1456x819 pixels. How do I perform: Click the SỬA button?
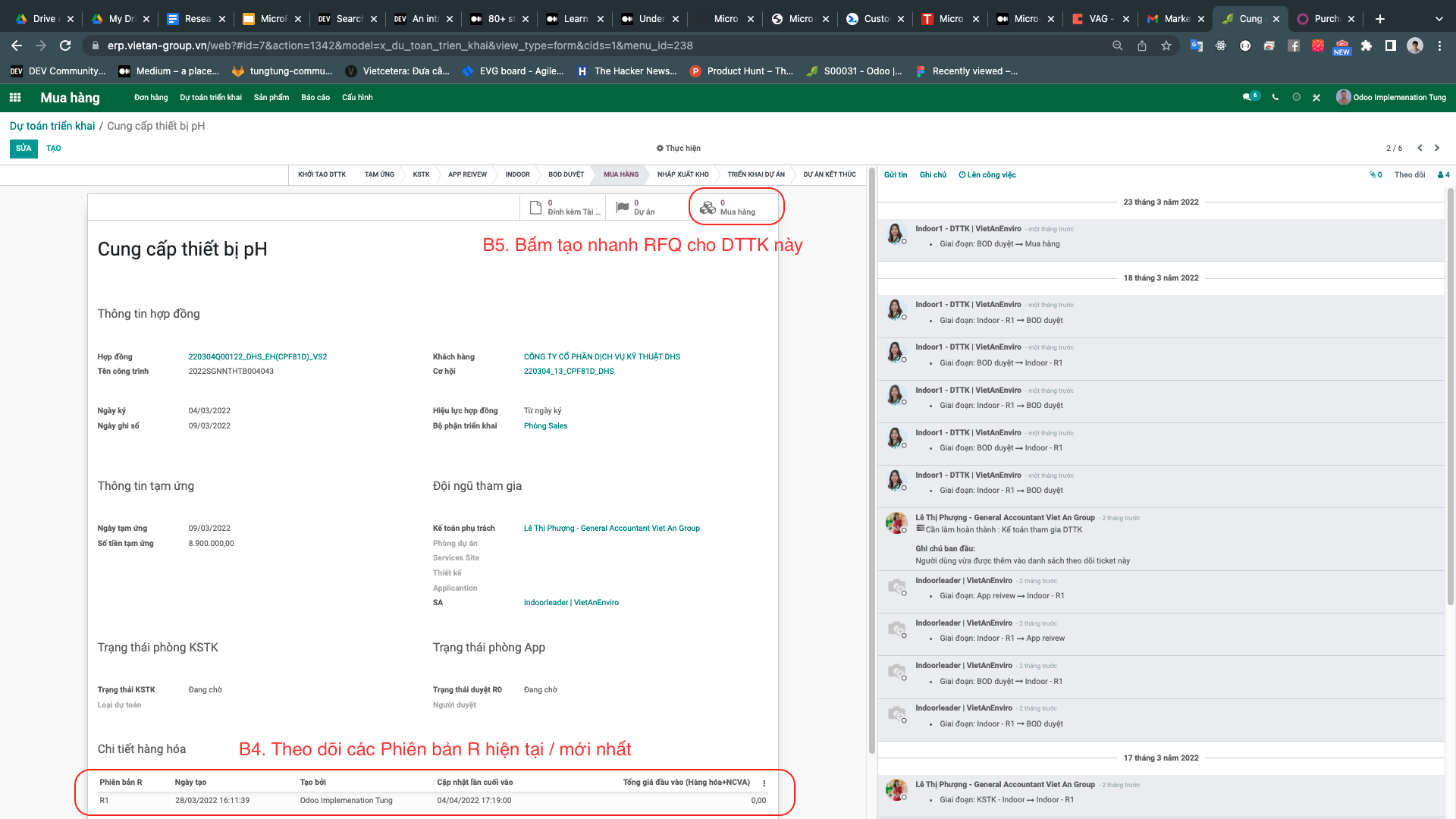pos(24,148)
